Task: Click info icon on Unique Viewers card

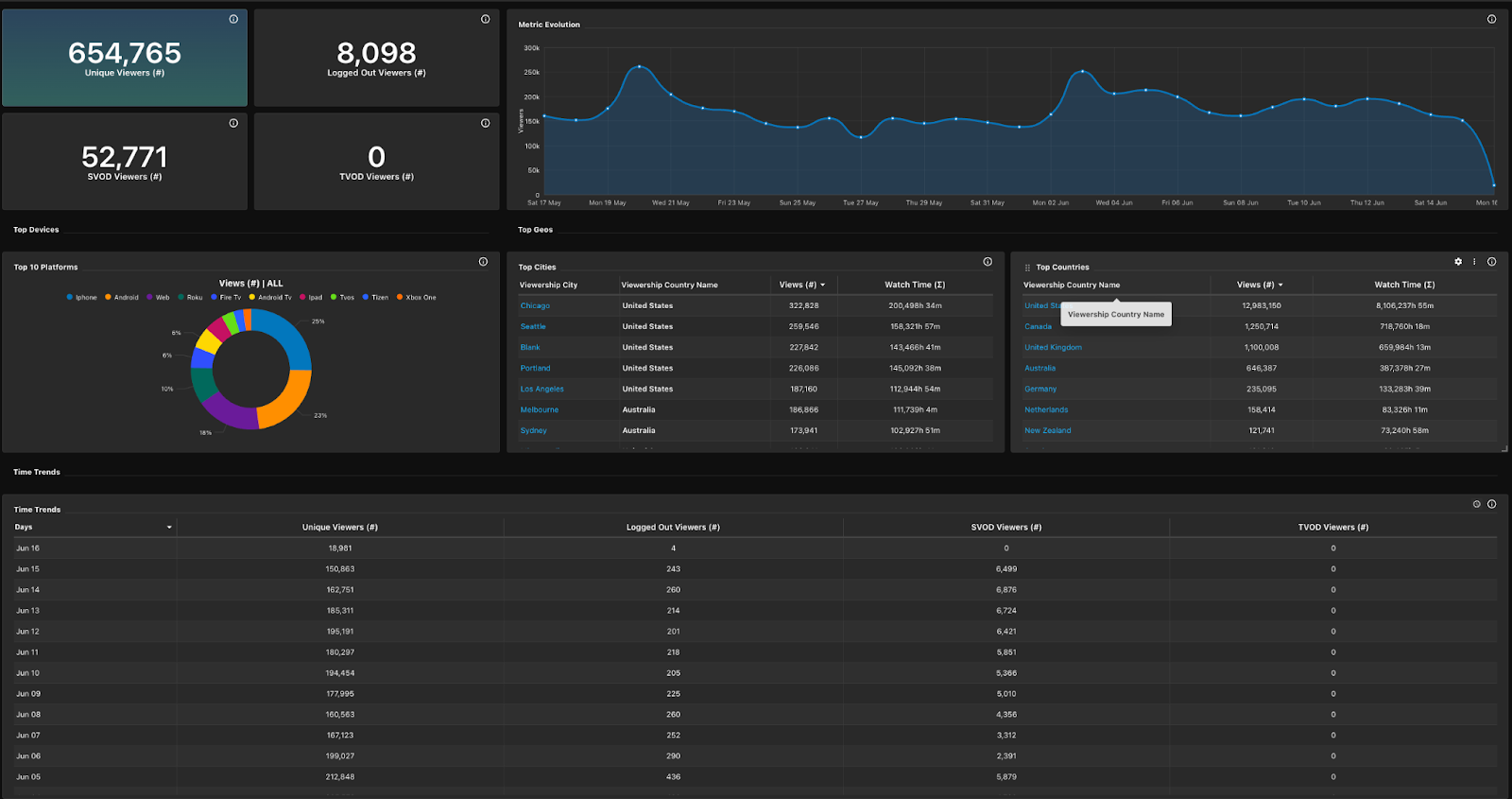Action: pyautogui.click(x=233, y=19)
